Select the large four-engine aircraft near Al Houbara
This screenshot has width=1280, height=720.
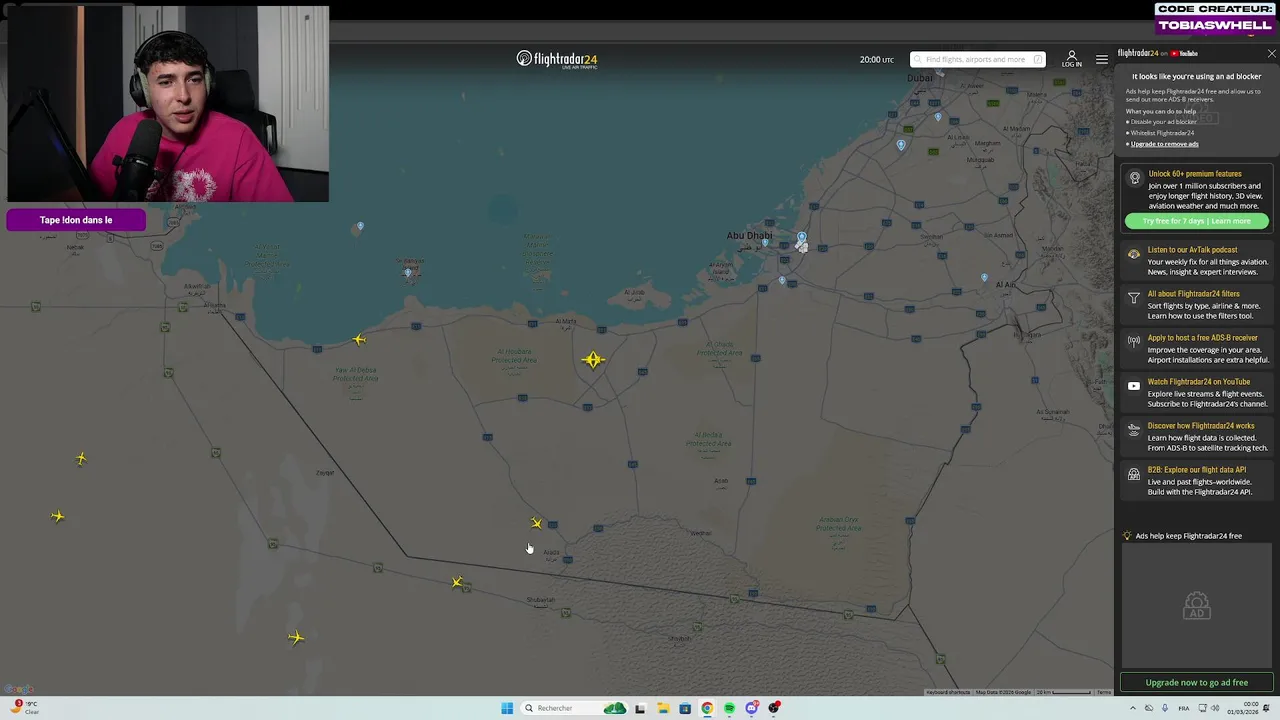pos(593,359)
